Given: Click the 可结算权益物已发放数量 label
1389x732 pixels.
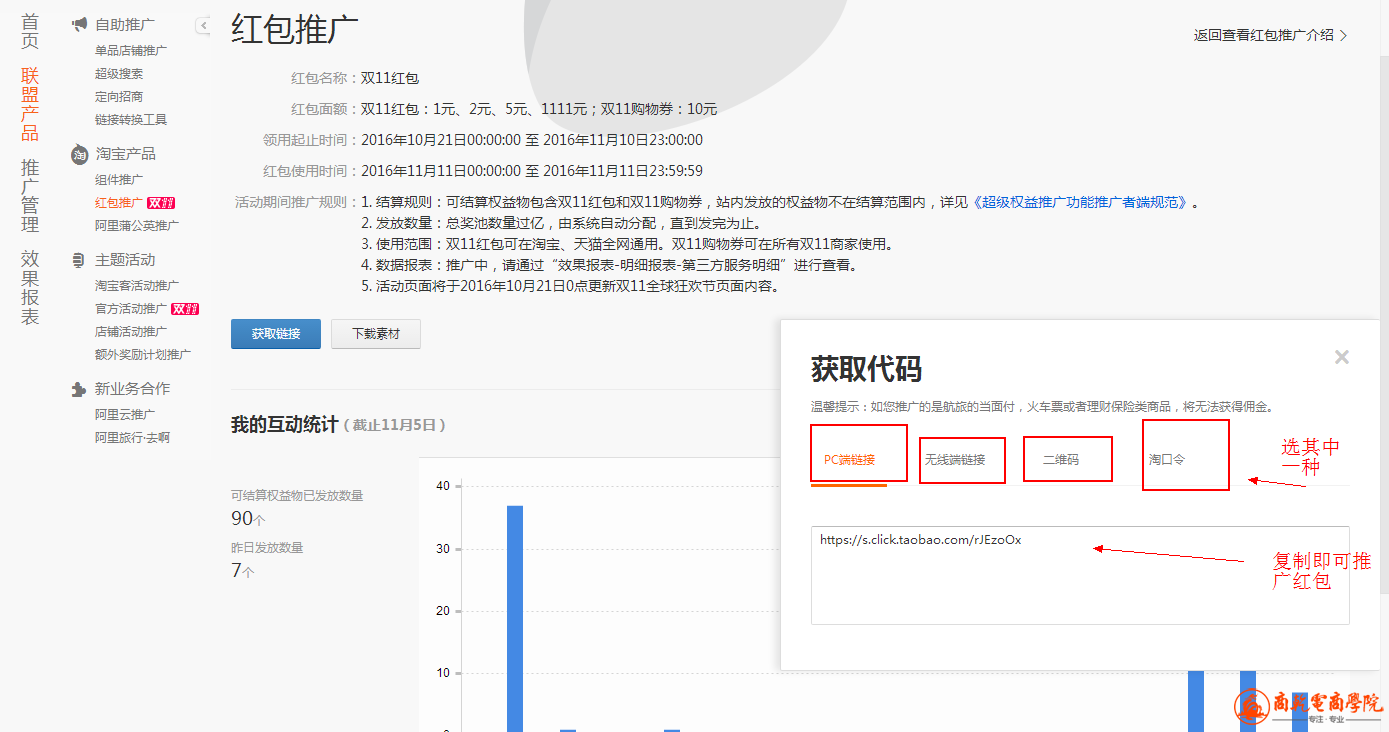Looking at the screenshot, I should [x=297, y=495].
